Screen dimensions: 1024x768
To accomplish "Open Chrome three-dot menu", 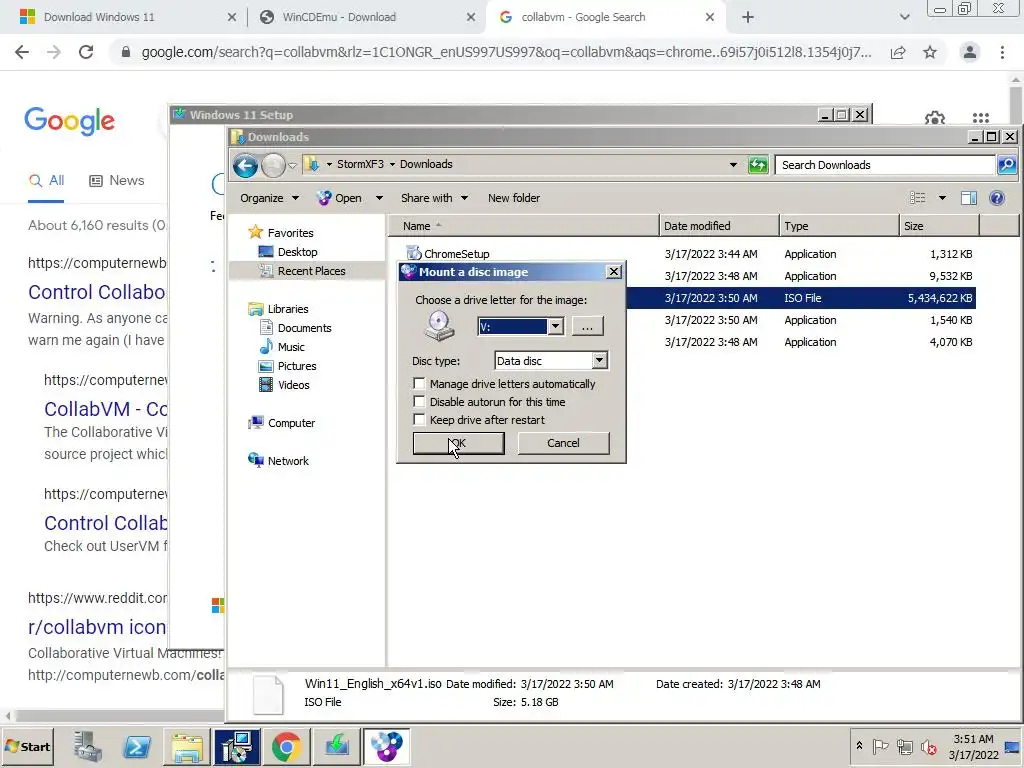I will (x=1002, y=52).
